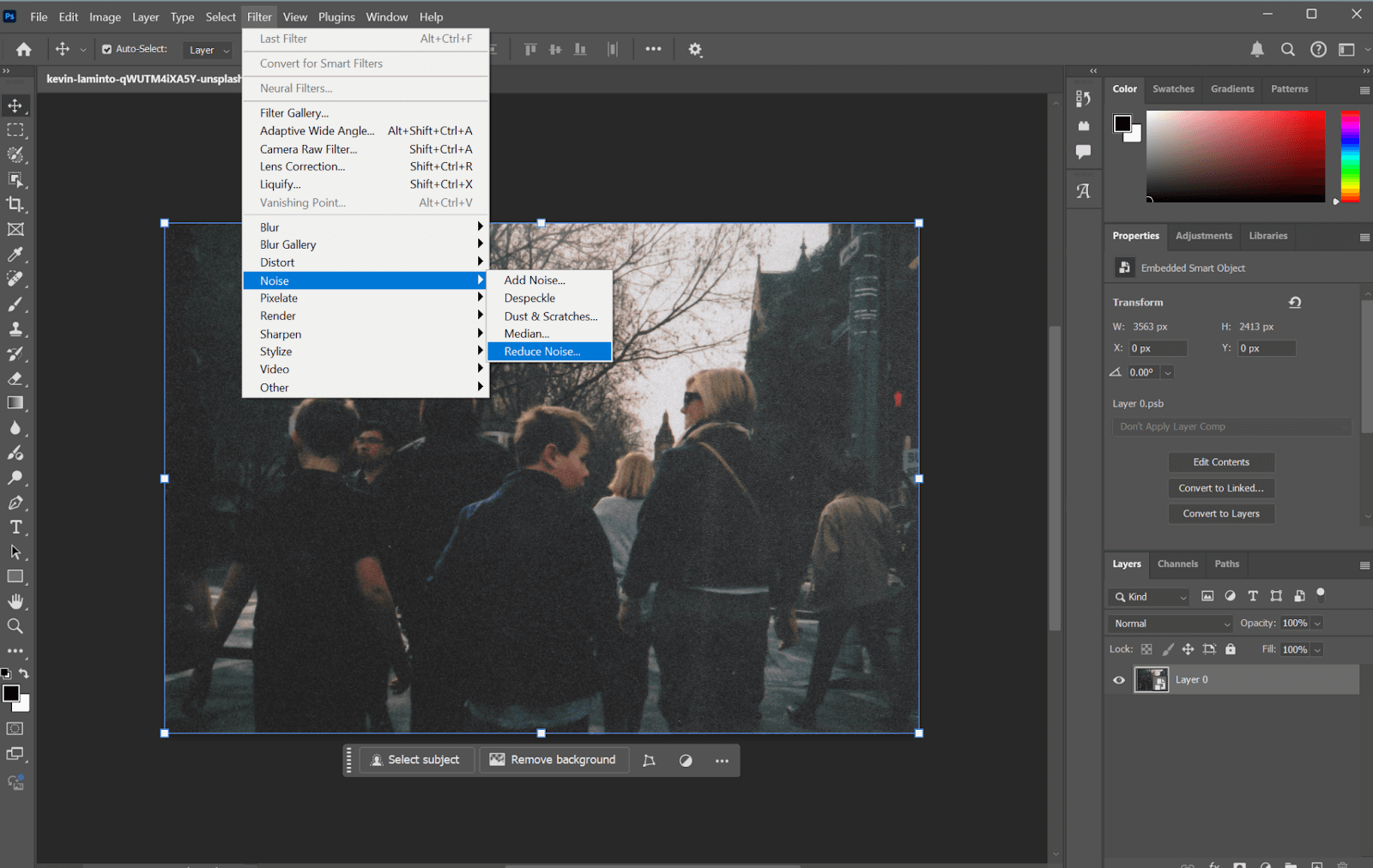The width and height of the screenshot is (1373, 868).
Task: Select the Gradient tool
Action: click(x=15, y=403)
